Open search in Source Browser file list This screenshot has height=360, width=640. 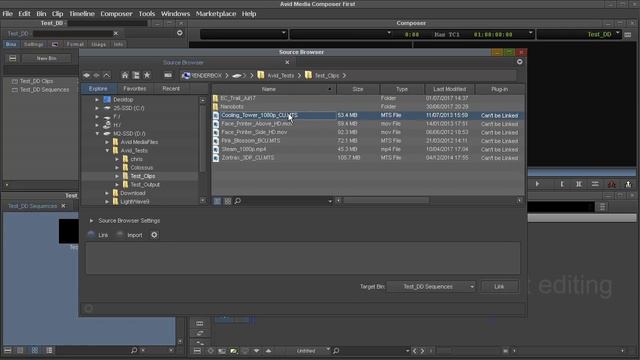click(238, 201)
